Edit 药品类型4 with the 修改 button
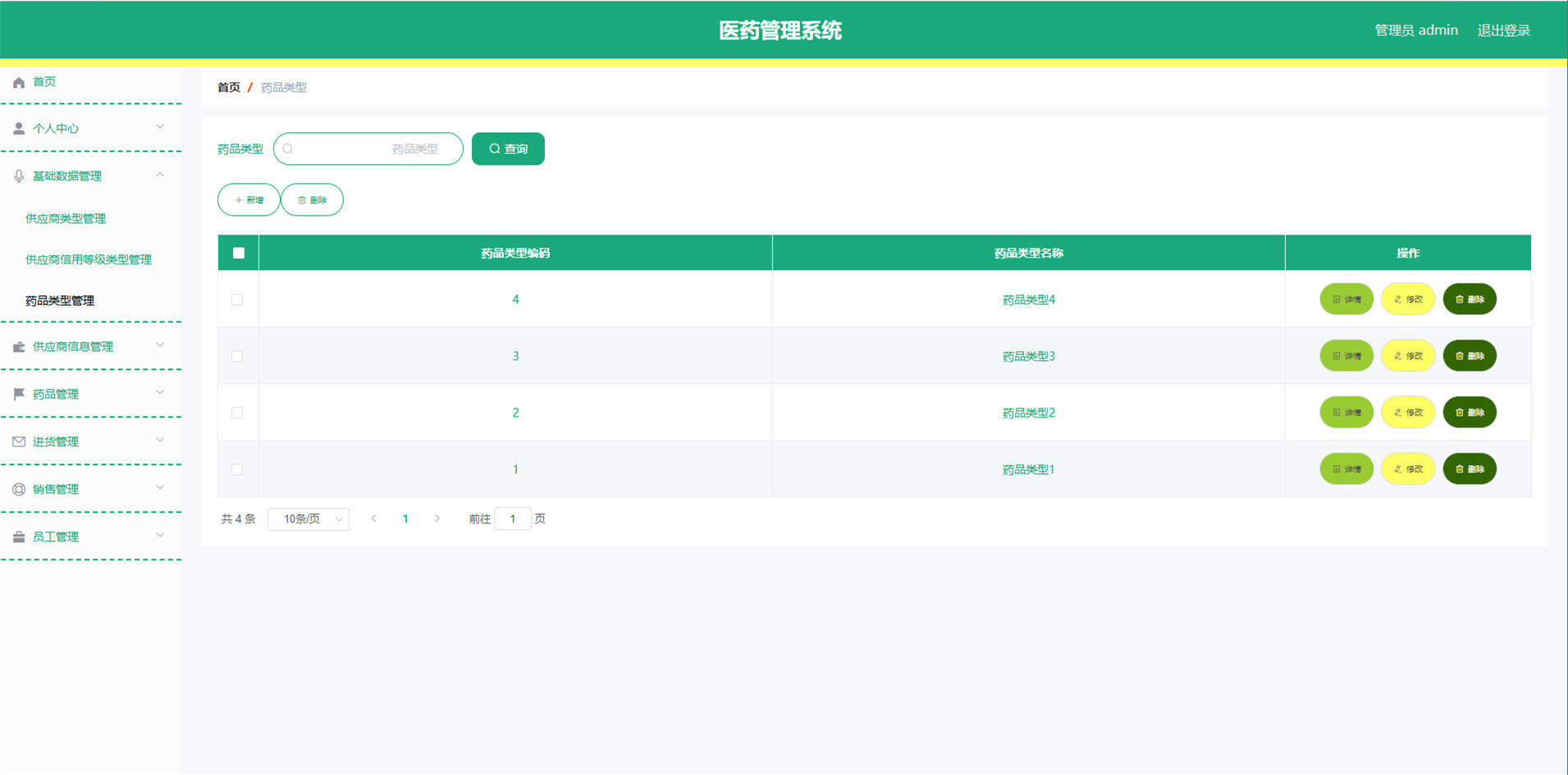 (1408, 299)
